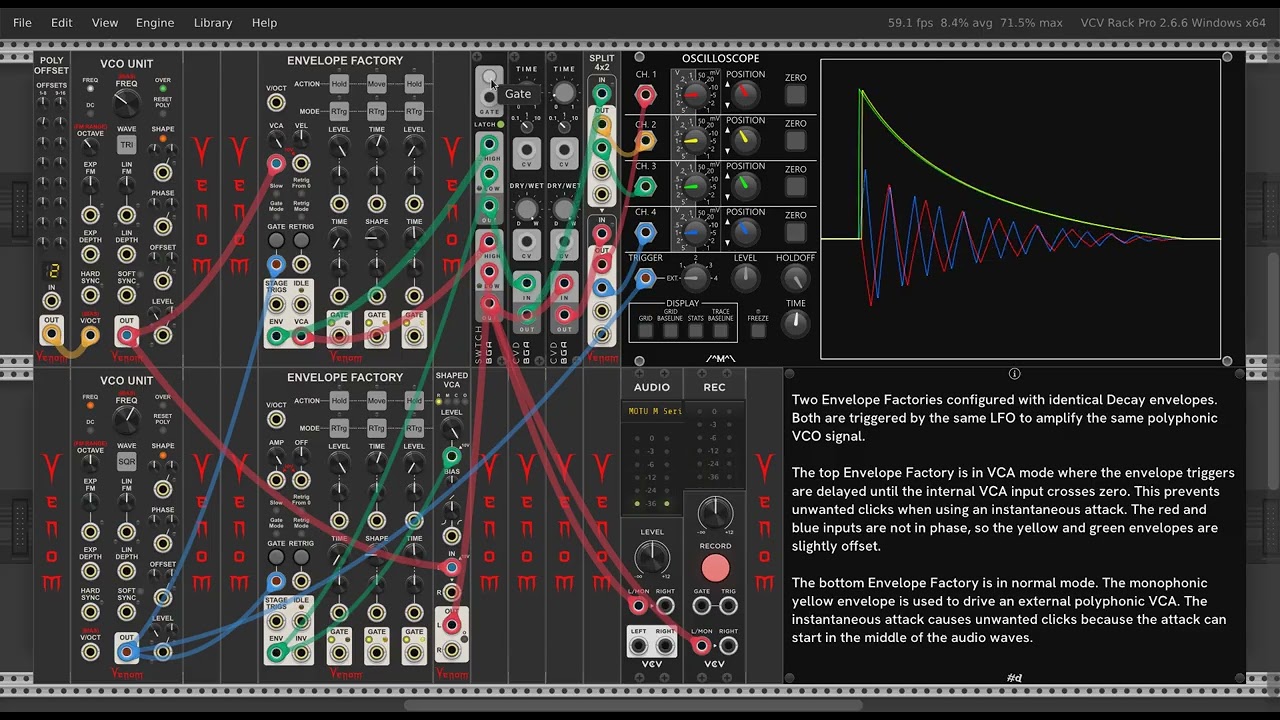The height and width of the screenshot is (720, 1280).
Task: Open the Help menu
Action: 265,22
